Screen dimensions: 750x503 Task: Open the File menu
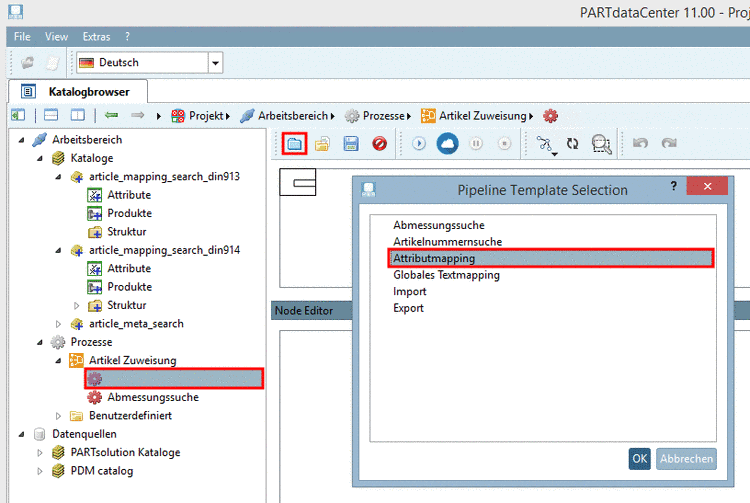(x=22, y=36)
